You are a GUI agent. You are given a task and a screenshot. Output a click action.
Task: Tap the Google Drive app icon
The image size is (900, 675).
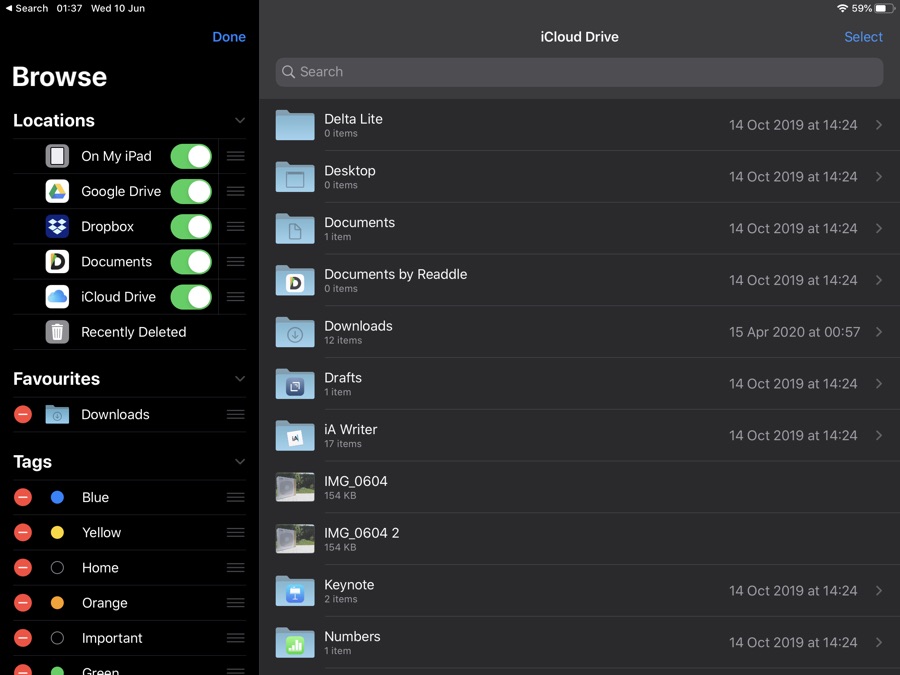(57, 191)
